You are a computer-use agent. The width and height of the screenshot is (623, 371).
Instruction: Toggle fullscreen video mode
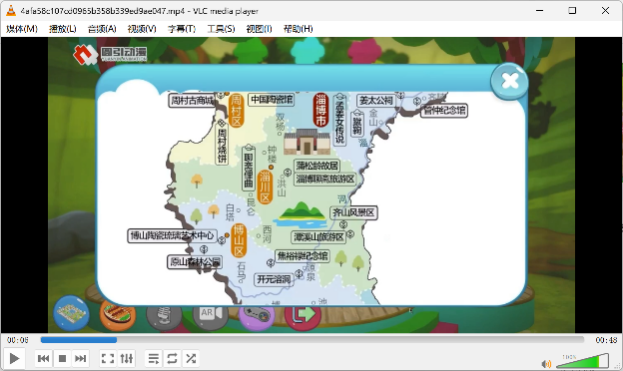coord(108,359)
